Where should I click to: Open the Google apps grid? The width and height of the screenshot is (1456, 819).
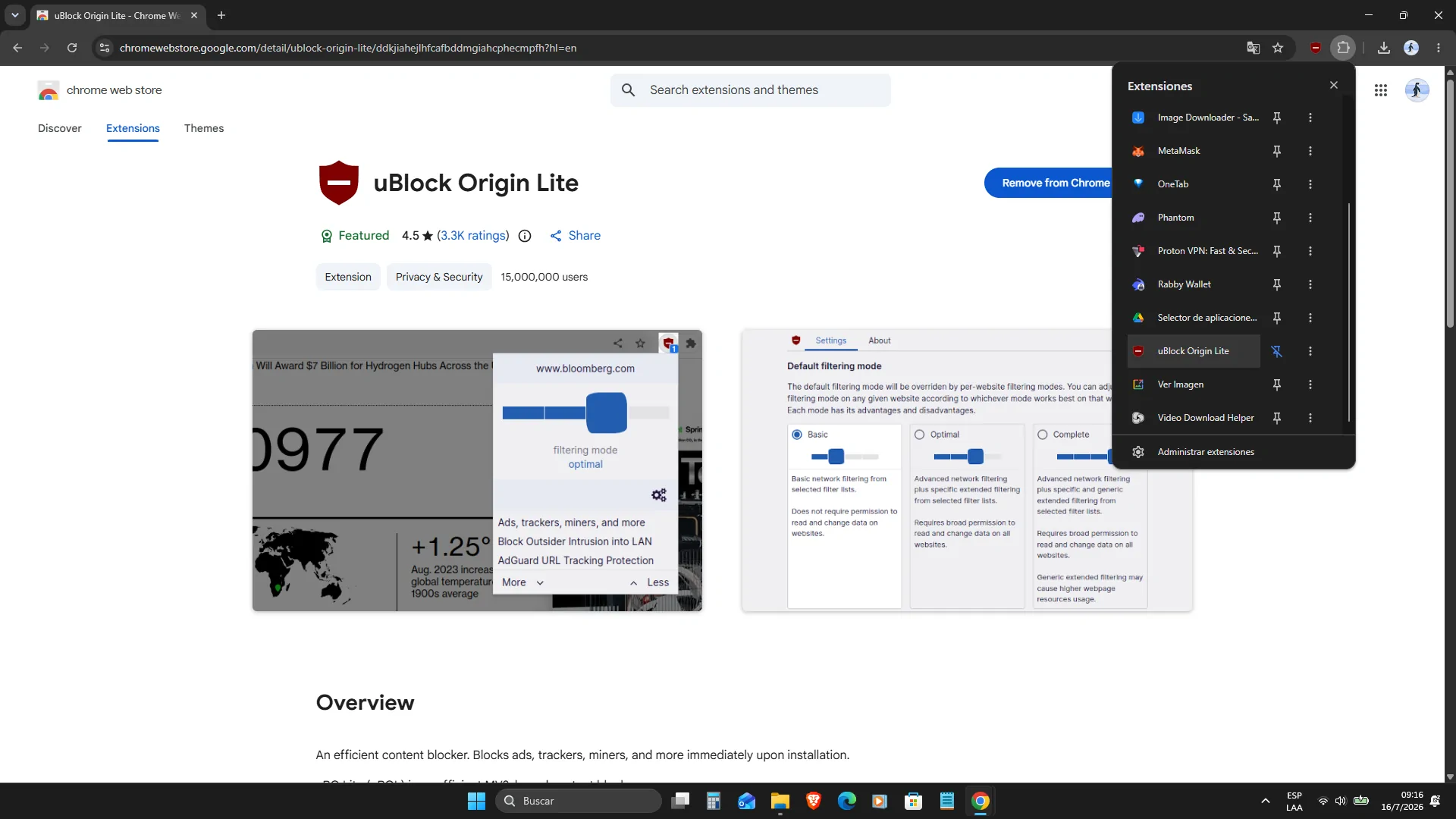(1381, 90)
